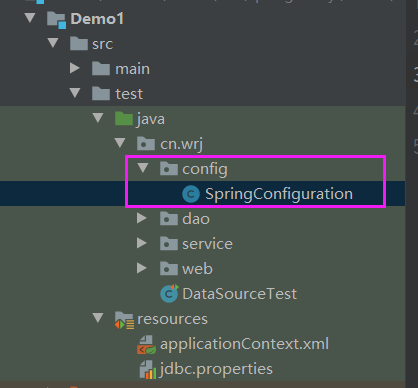Click the SpringConfiguration class icon
The height and width of the screenshot is (388, 418).
coord(191,194)
